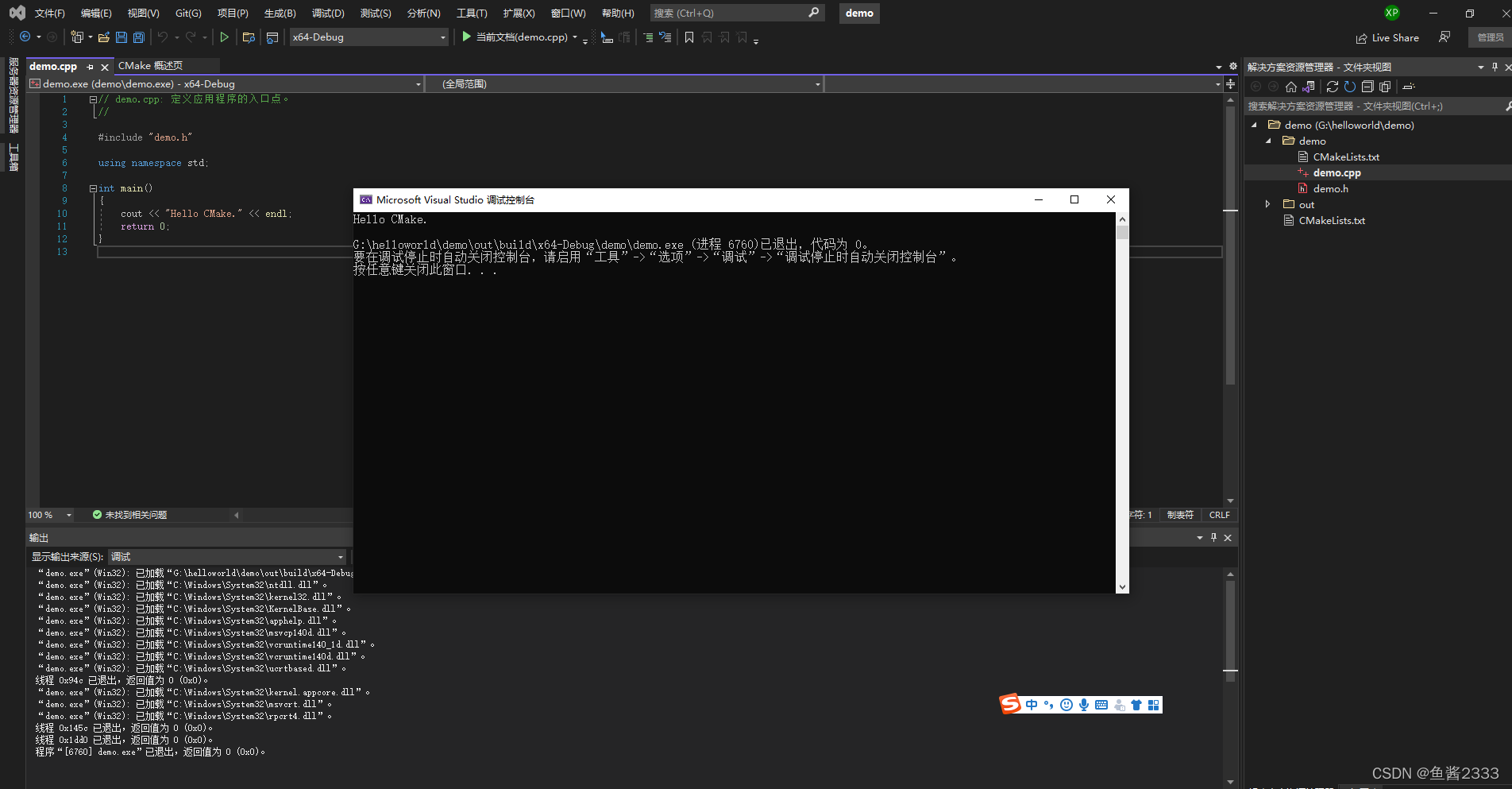The image size is (1512, 789).
Task: Click the blue refresh icon in Solution Explorer
Action: coord(1350,87)
